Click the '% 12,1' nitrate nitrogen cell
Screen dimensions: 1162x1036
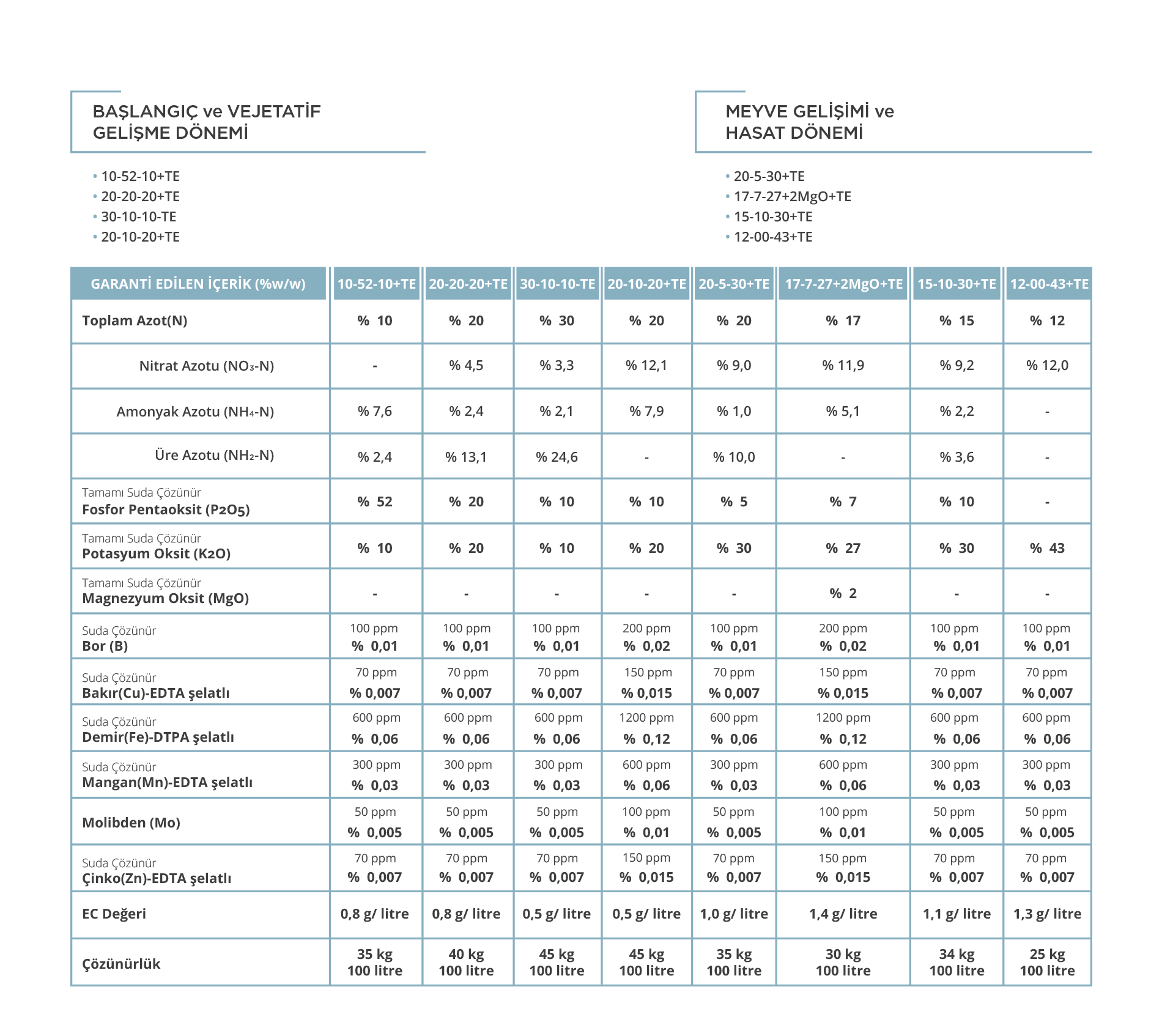point(646,365)
